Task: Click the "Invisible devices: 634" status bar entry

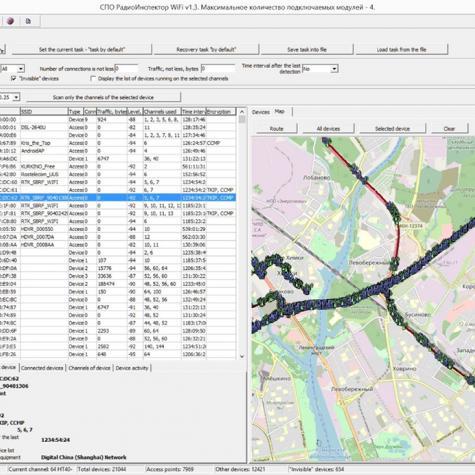Action: (316, 469)
